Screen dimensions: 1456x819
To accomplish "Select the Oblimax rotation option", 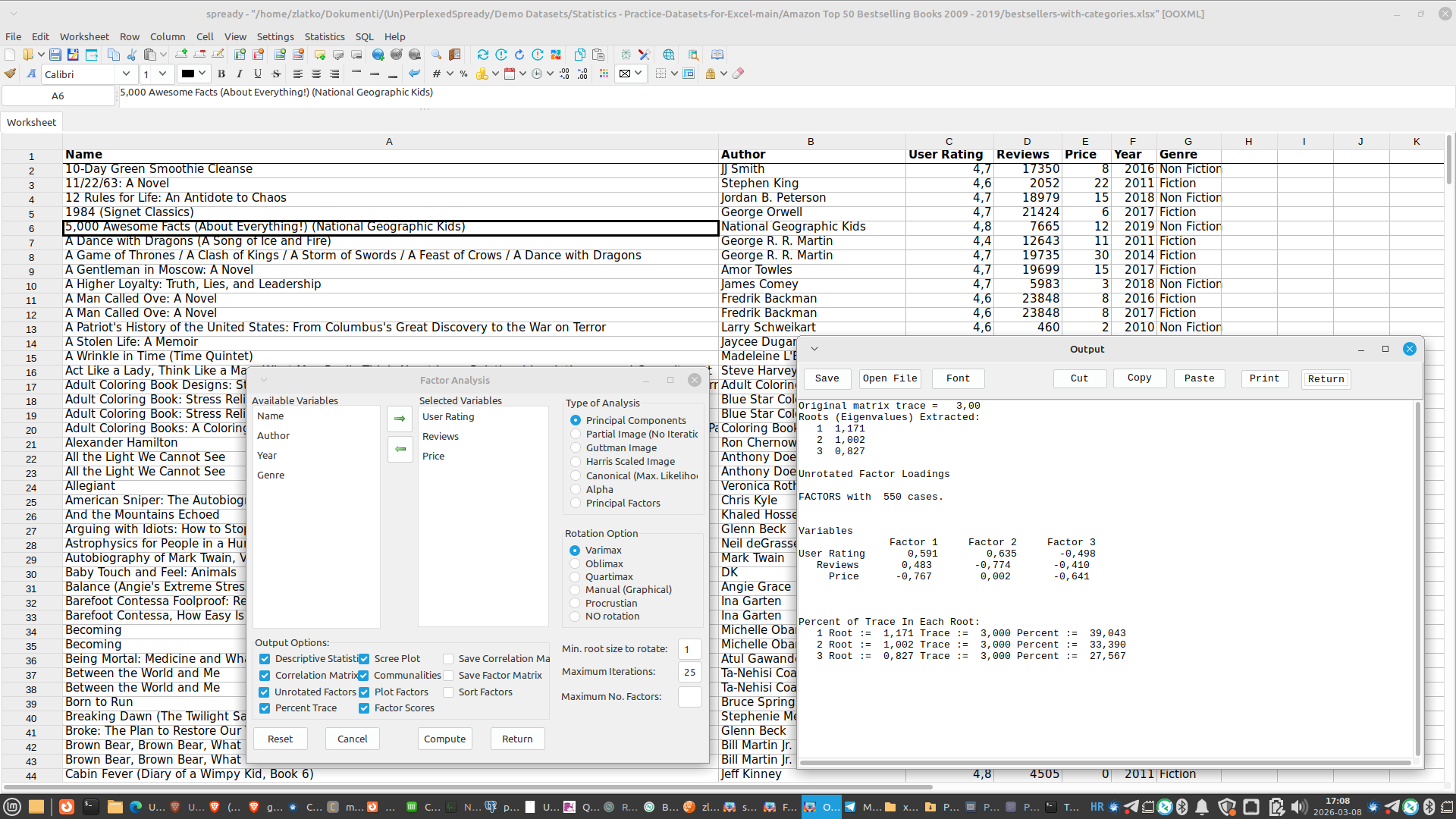I will [575, 563].
